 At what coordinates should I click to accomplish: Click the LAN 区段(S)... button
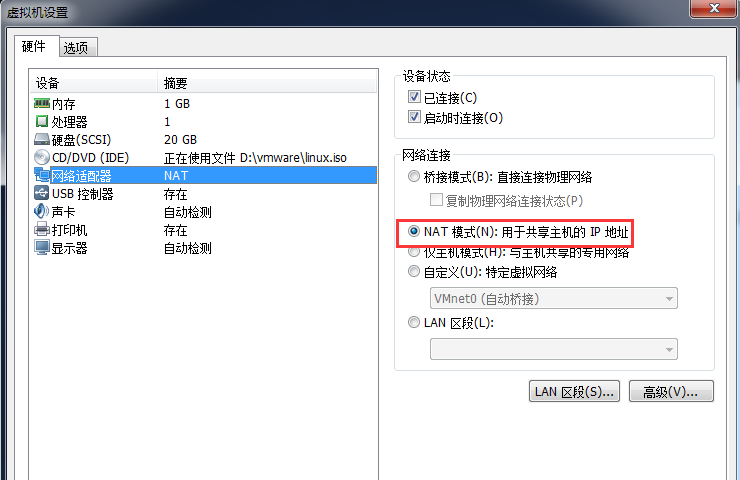pyautogui.click(x=574, y=391)
